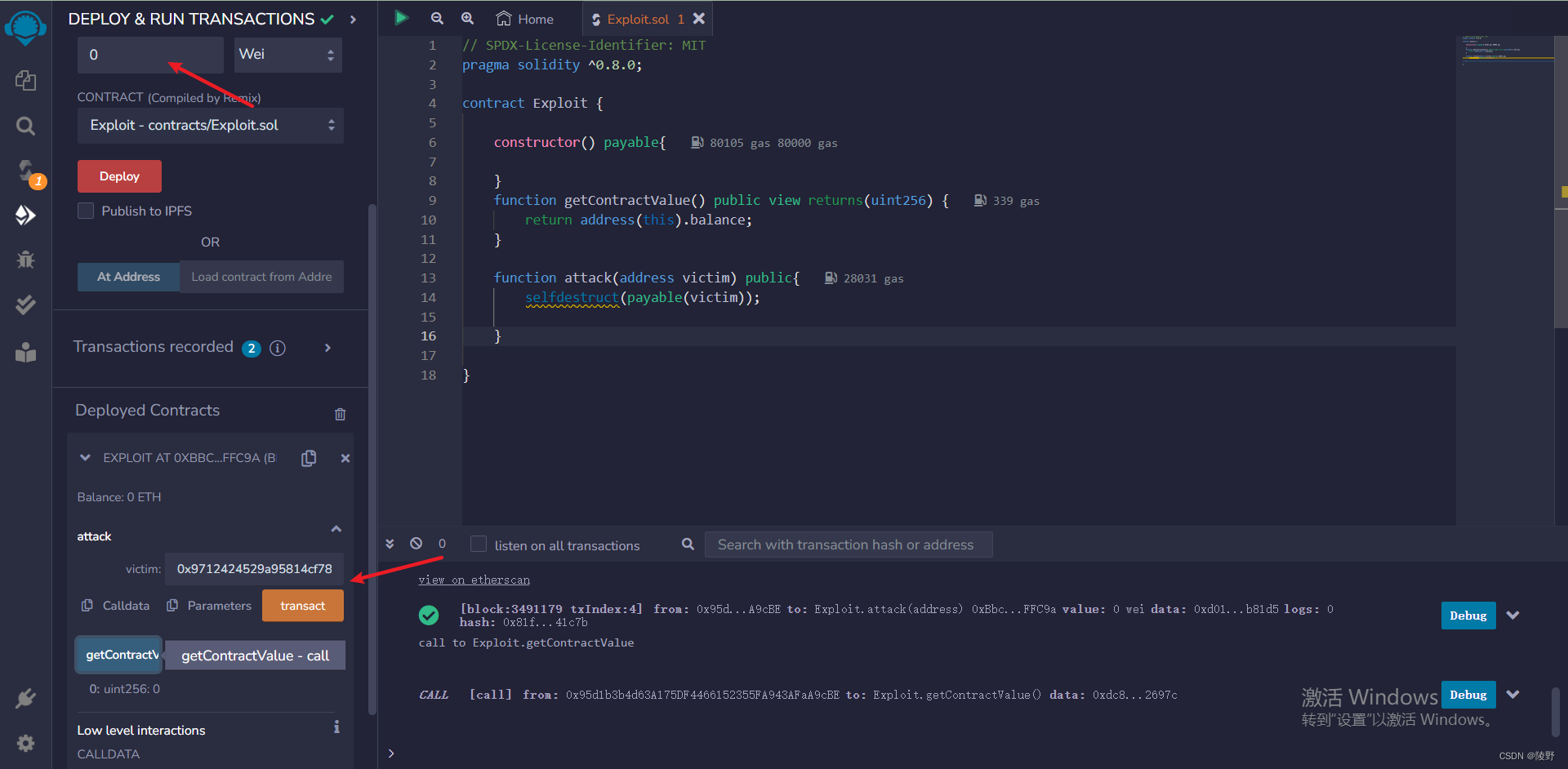
Task: Remove the deployed Exploit contract instance
Action: point(345,458)
